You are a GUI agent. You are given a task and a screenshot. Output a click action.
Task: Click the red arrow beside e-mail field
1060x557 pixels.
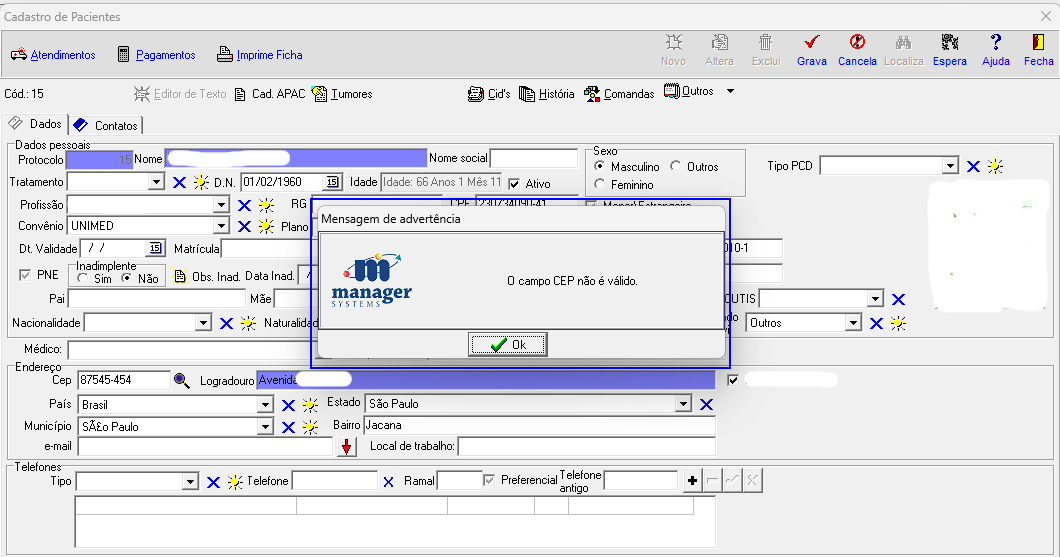click(x=346, y=447)
